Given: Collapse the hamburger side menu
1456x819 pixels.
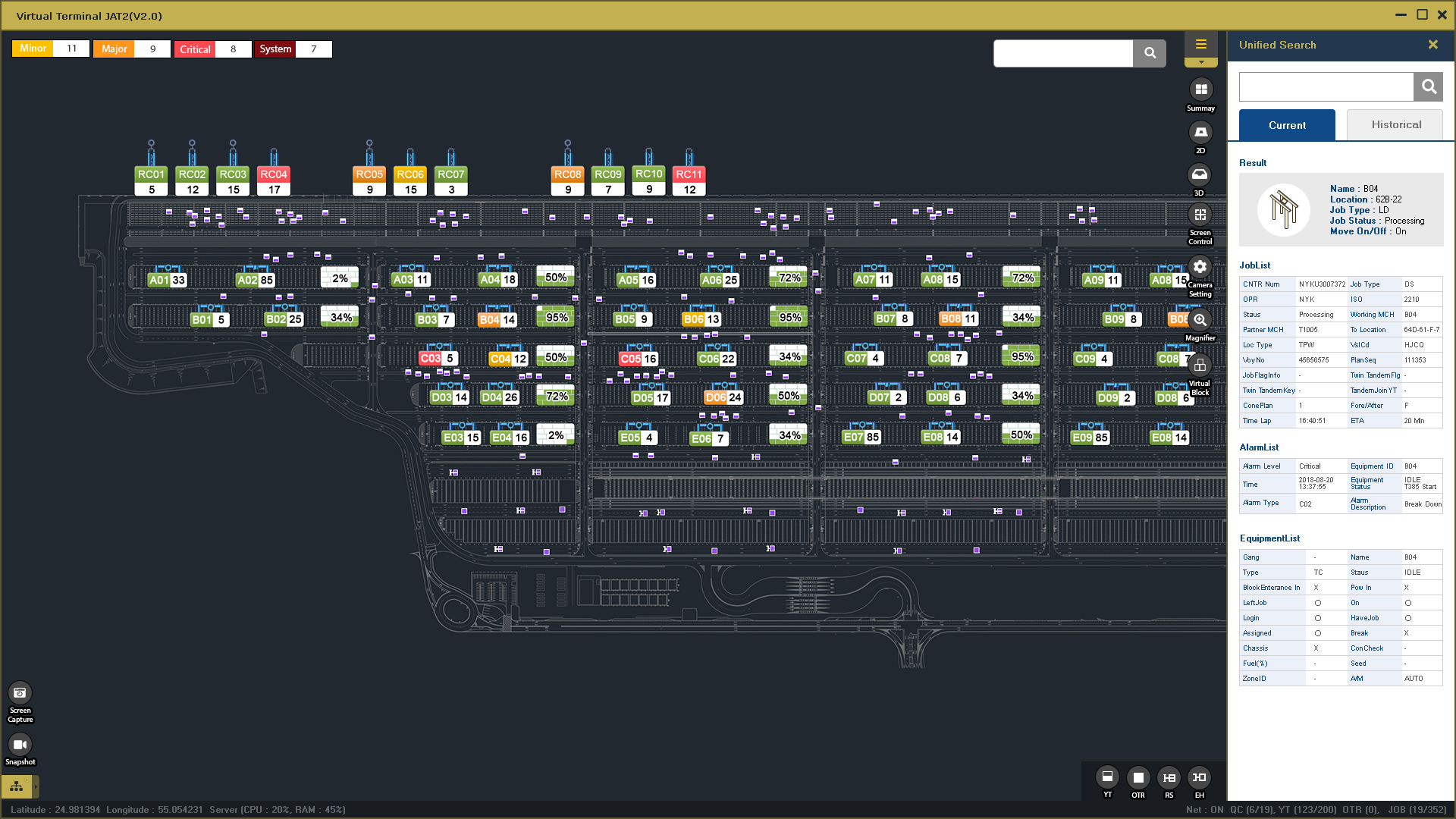Looking at the screenshot, I should [1200, 45].
